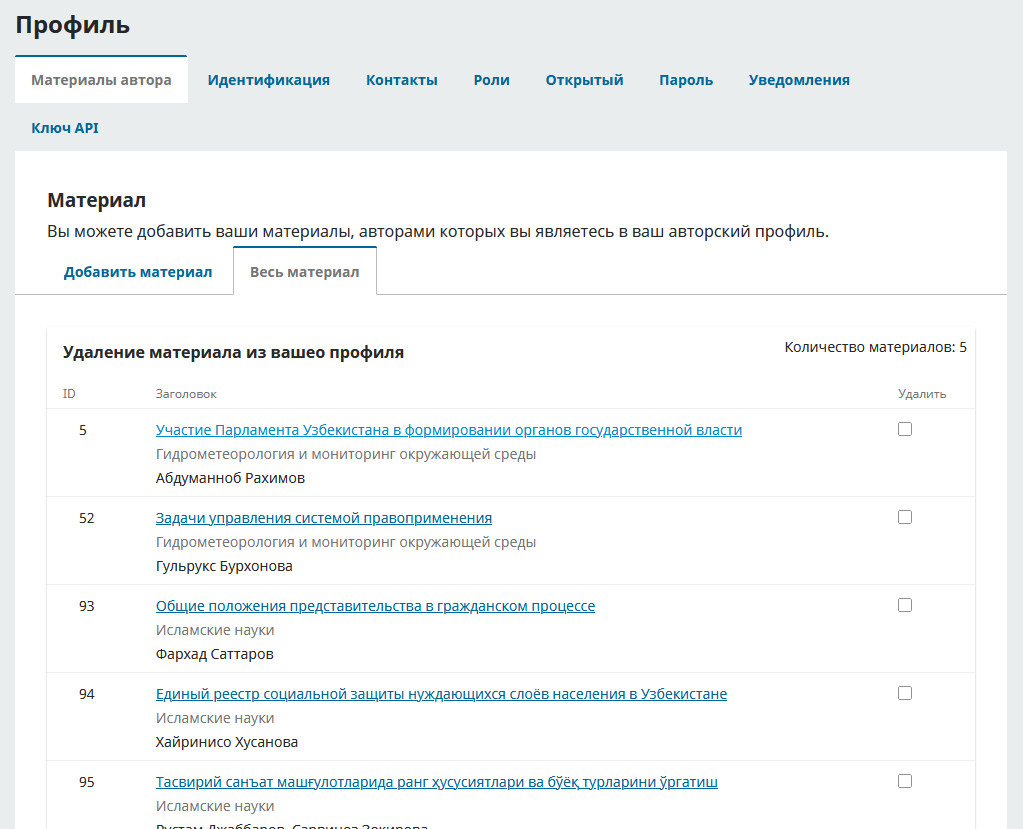The height and width of the screenshot is (829, 1023).
Task: Open article about Парламента Узбекистана
Action: (x=448, y=430)
